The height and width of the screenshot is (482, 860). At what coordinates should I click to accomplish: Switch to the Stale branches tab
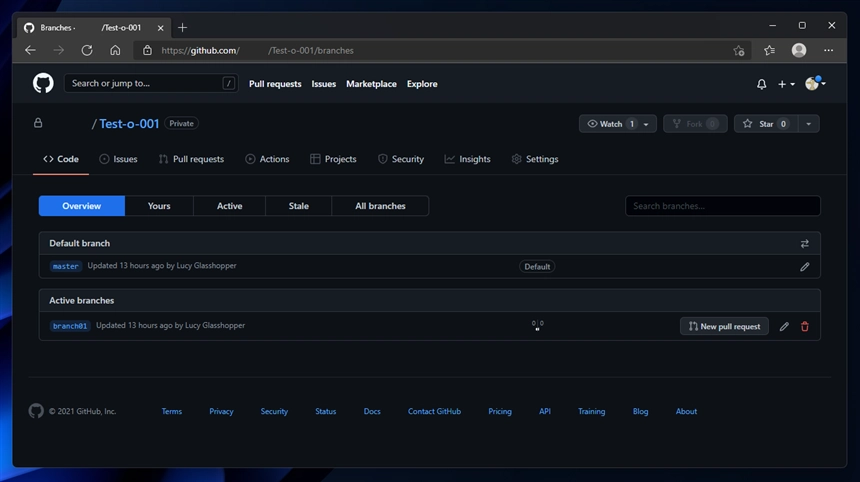coord(298,206)
